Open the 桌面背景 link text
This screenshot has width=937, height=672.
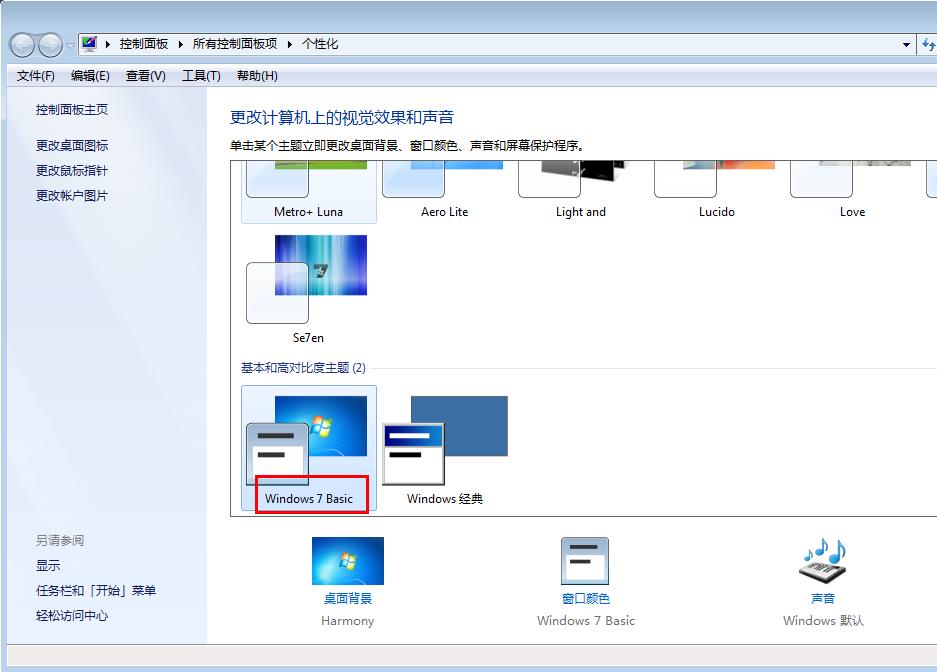click(348, 599)
